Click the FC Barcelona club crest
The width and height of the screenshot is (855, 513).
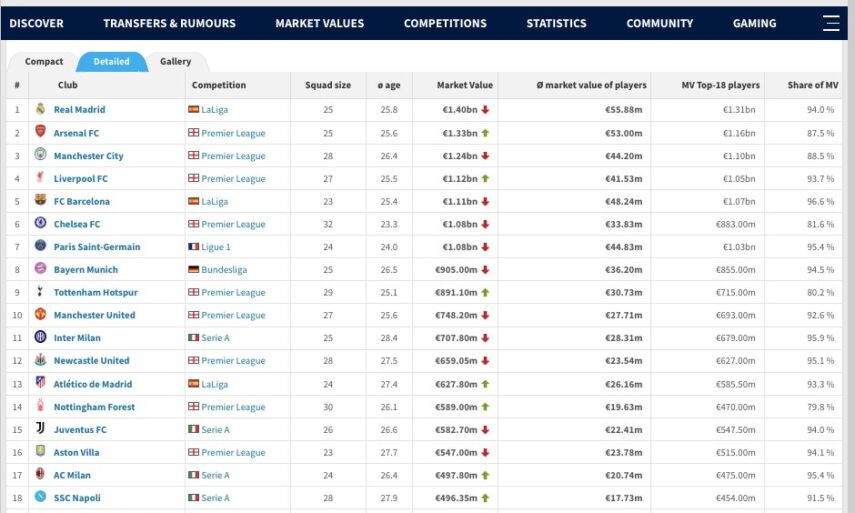tap(40, 201)
